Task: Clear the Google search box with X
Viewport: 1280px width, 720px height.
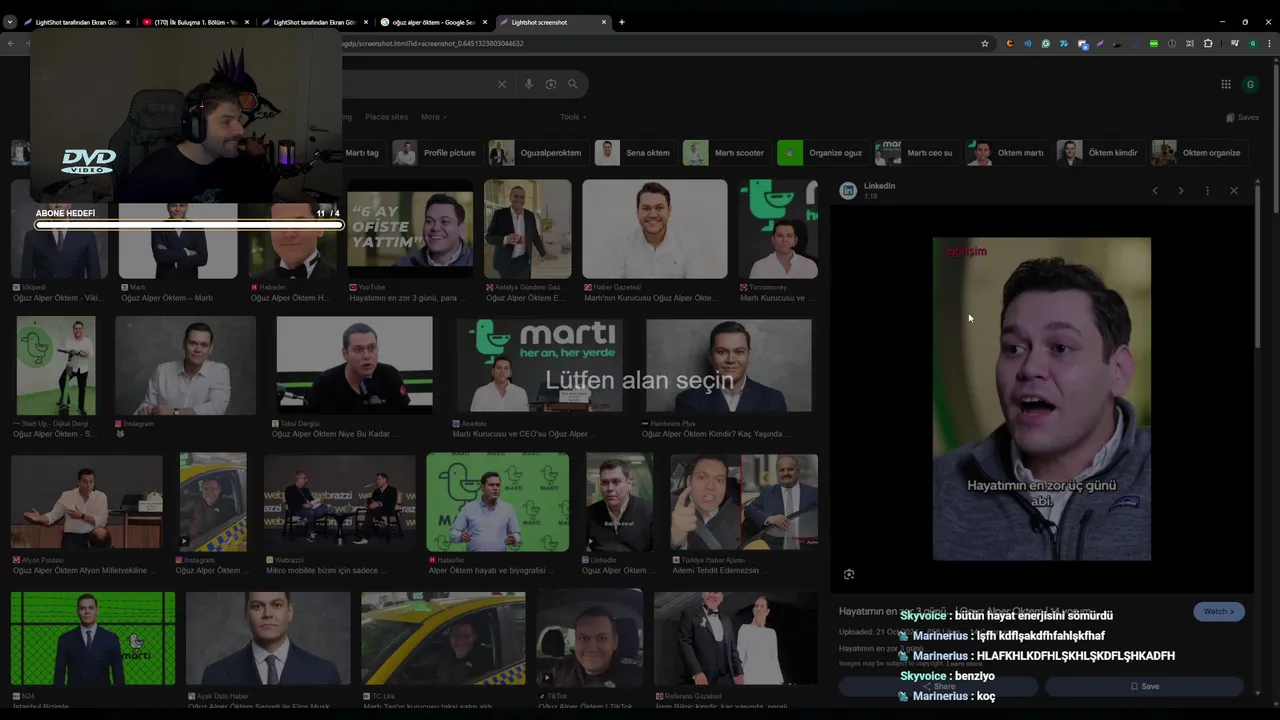Action: click(502, 84)
